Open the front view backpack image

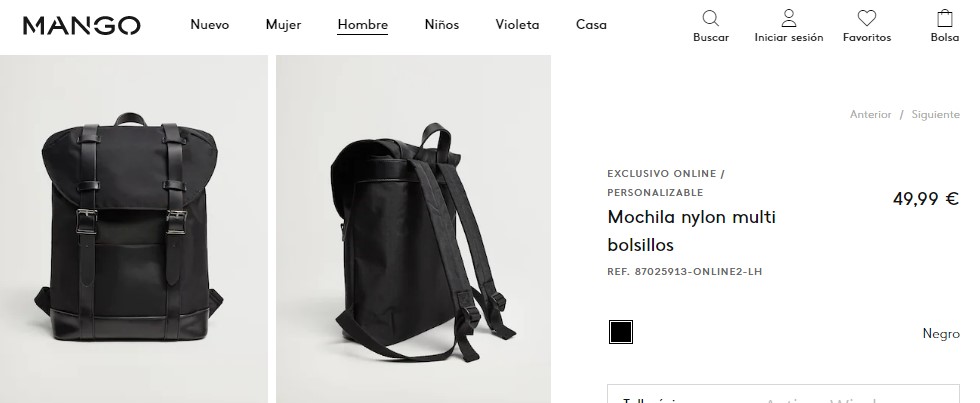(134, 229)
